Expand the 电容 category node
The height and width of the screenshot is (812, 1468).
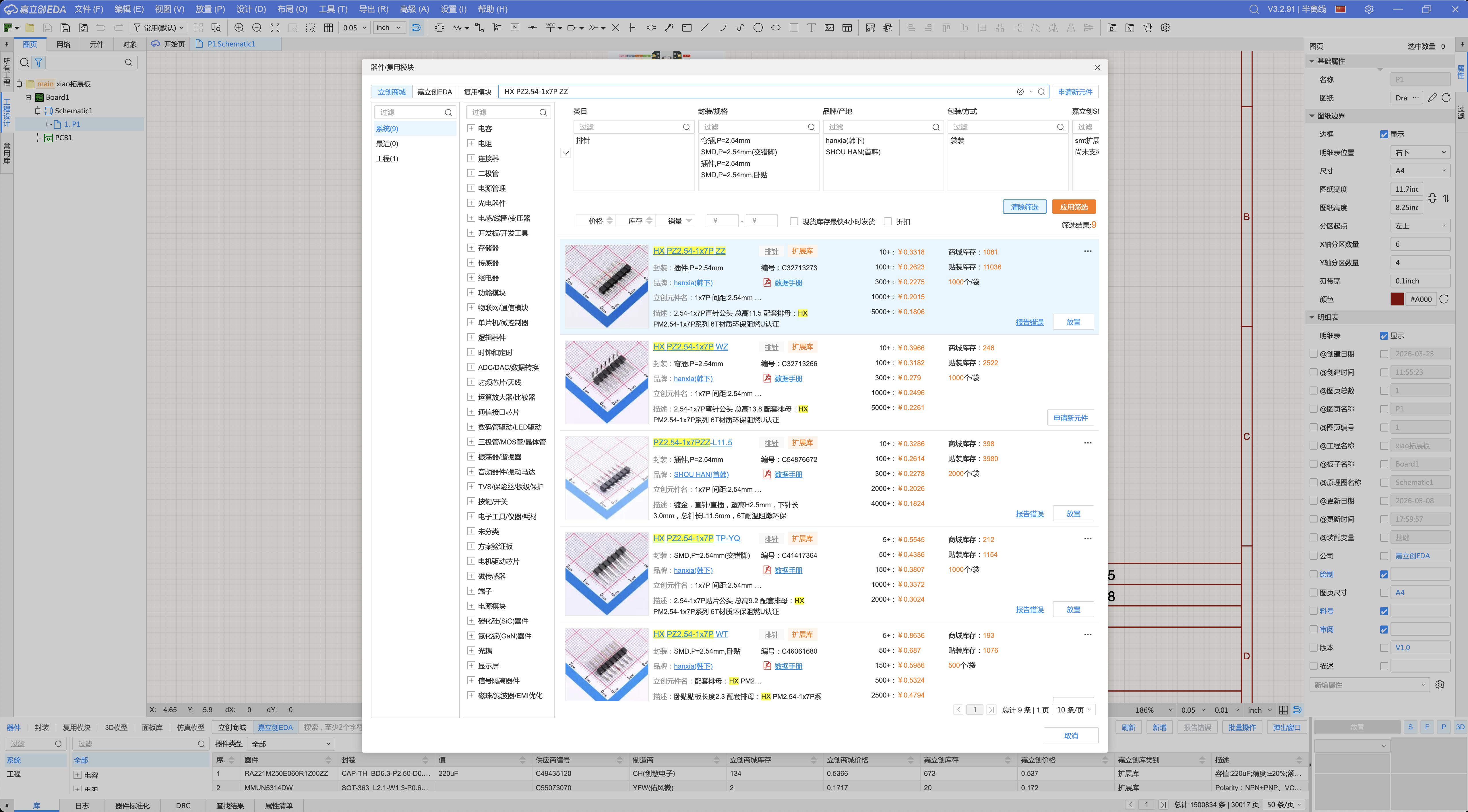click(x=471, y=129)
